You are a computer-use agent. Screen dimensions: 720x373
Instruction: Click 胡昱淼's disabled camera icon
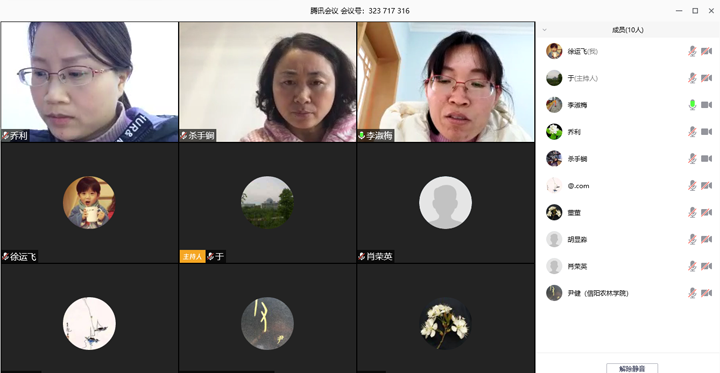(706, 239)
